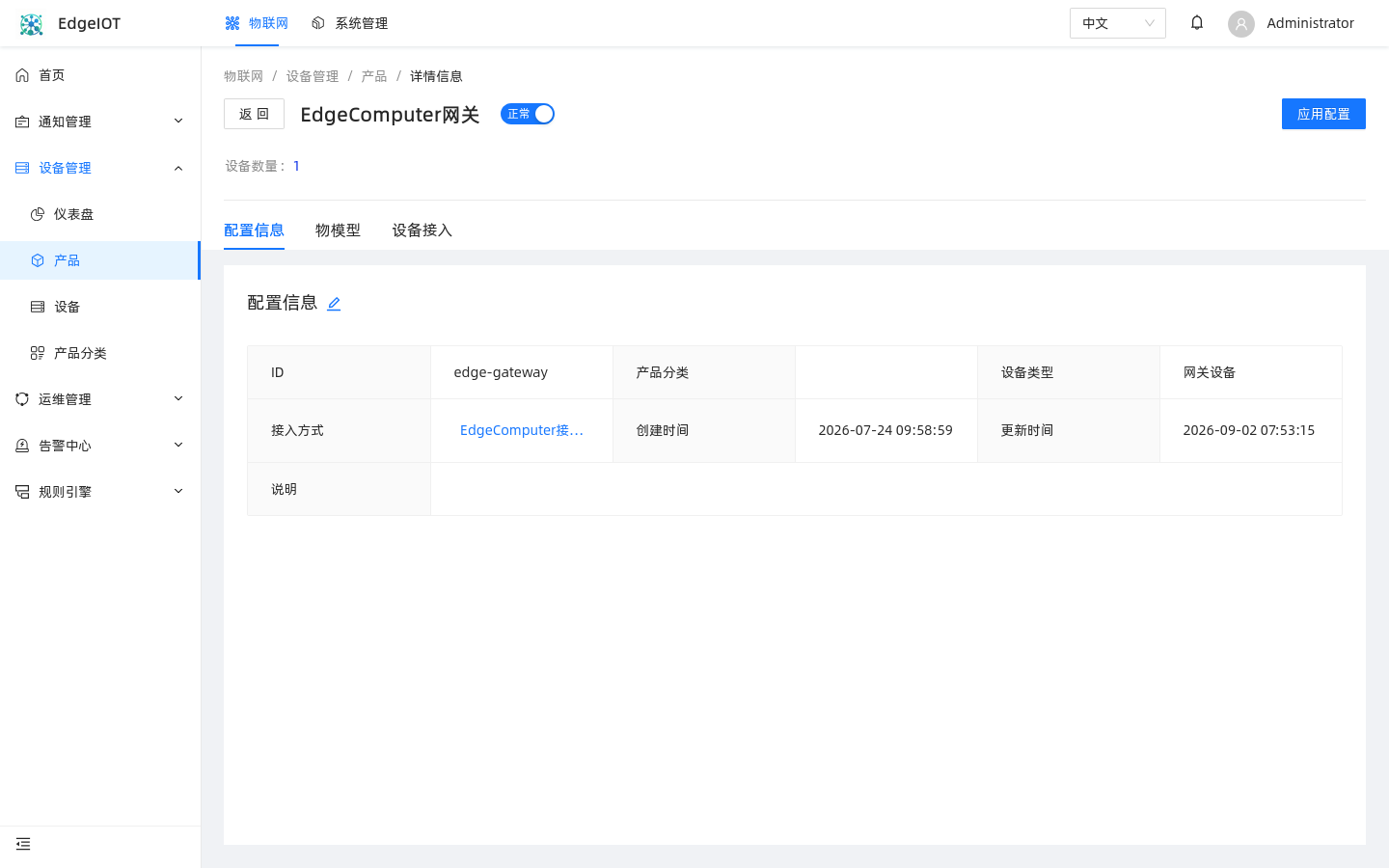Click the 应用配置 button
Viewport: 1389px width, 868px height.
[1323, 114]
